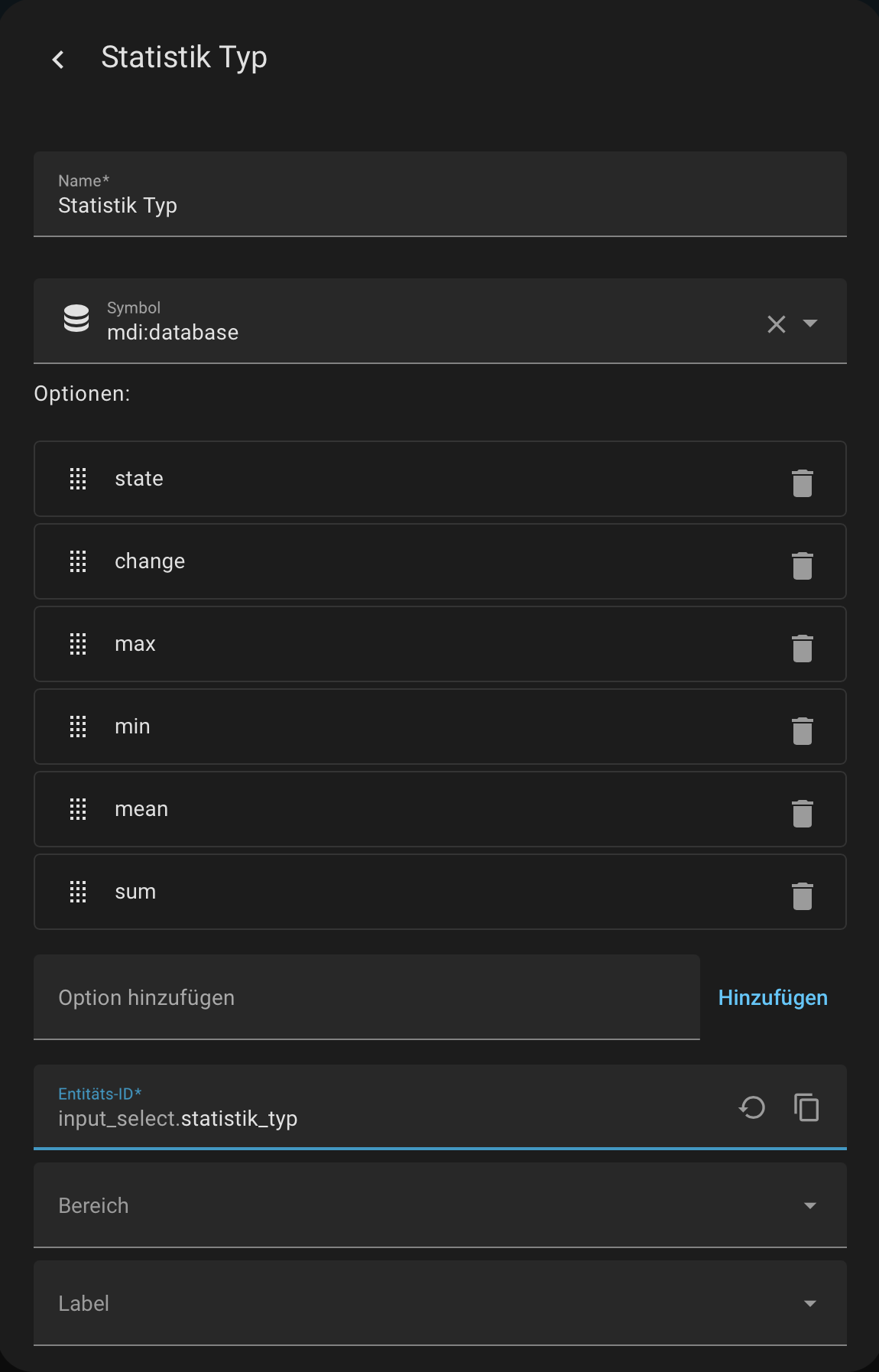879x1372 pixels.
Task: Open the Symbol icon picker dropdown
Action: (810, 323)
